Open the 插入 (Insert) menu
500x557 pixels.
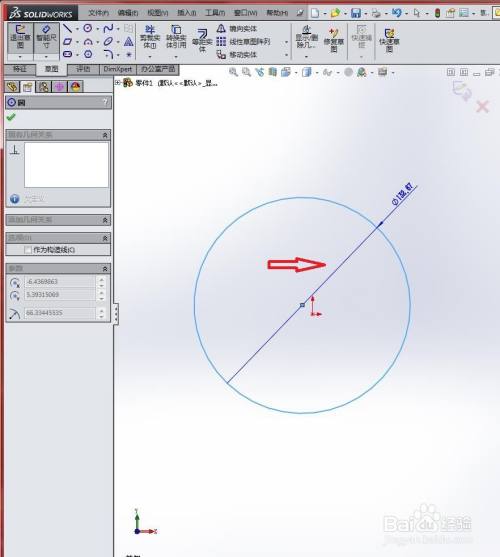tap(187, 13)
